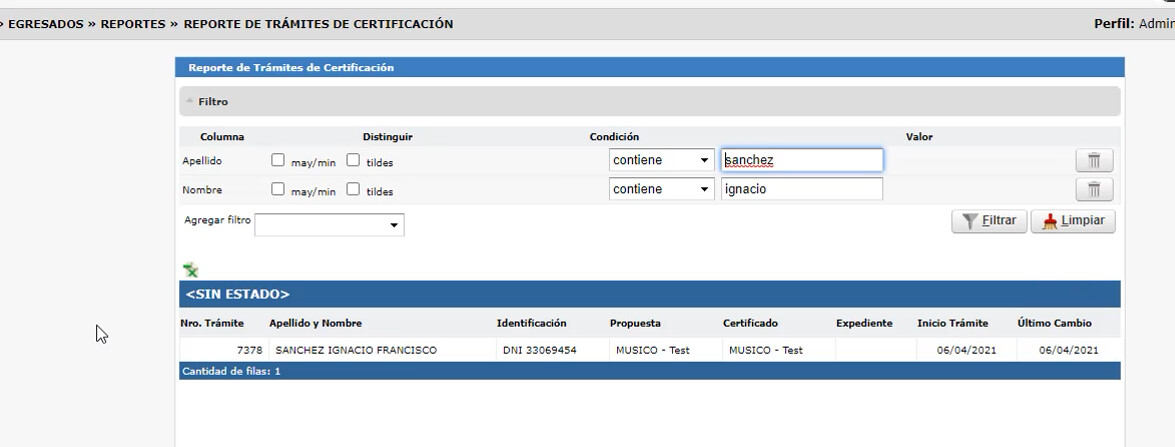The width and height of the screenshot is (1175, 447).
Task: Toggle may/min checkbox for Nombre
Action: 278,189
